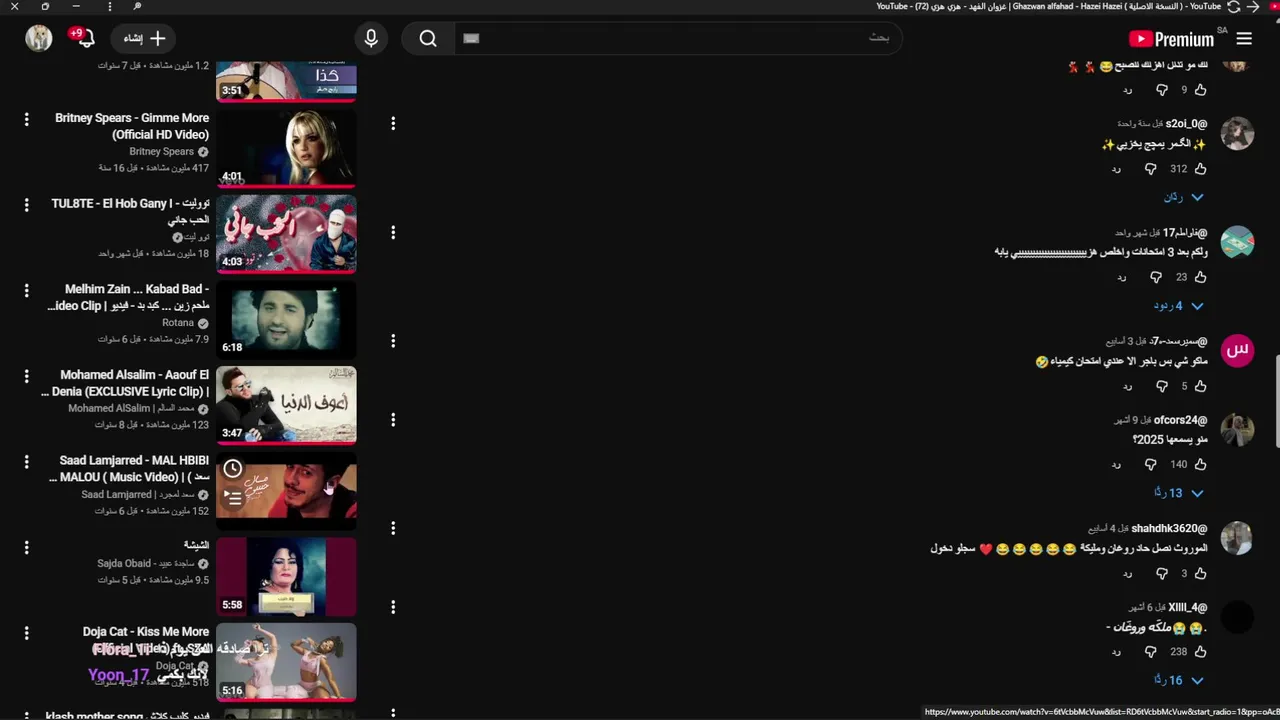Screen dimensions: 1280x720
Task: Click reply (رد) under ofcors24 comment
Action: click(1116, 464)
